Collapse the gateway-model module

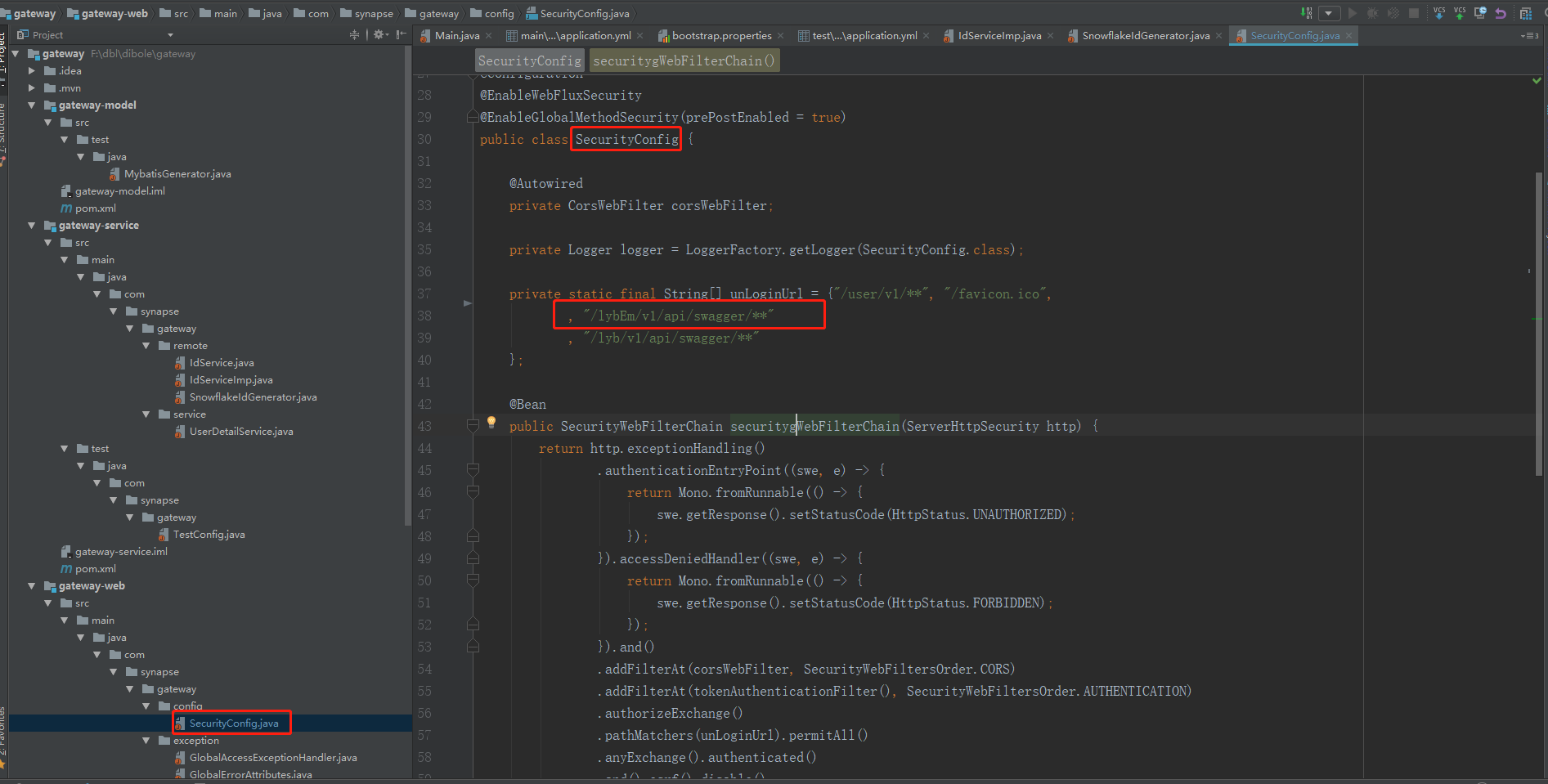[x=31, y=105]
